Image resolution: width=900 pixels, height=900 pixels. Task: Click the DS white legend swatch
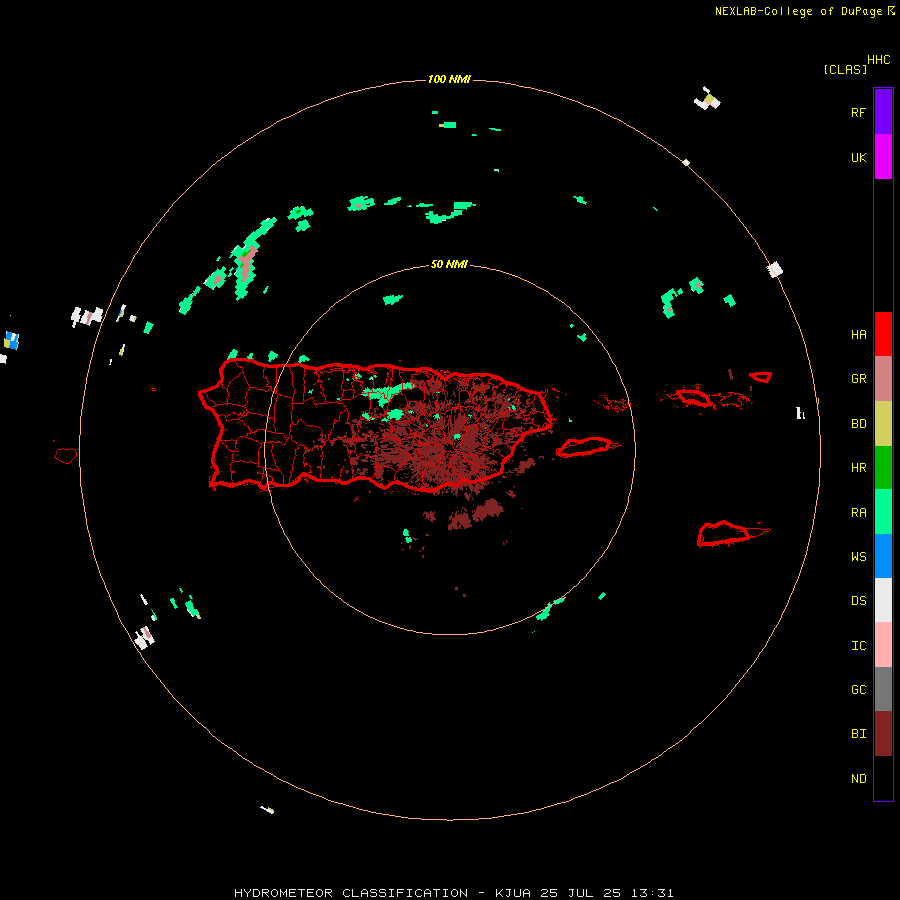tap(883, 600)
